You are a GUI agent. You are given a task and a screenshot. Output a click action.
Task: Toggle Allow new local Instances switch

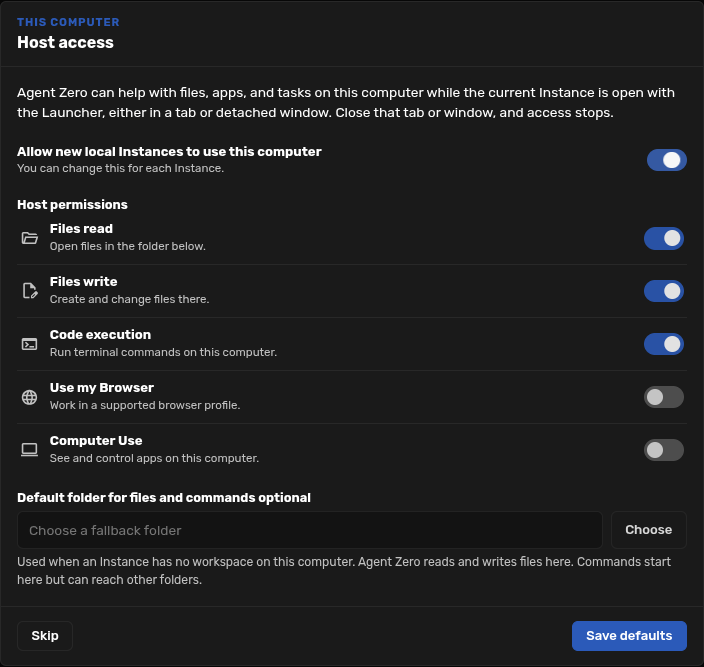666,160
